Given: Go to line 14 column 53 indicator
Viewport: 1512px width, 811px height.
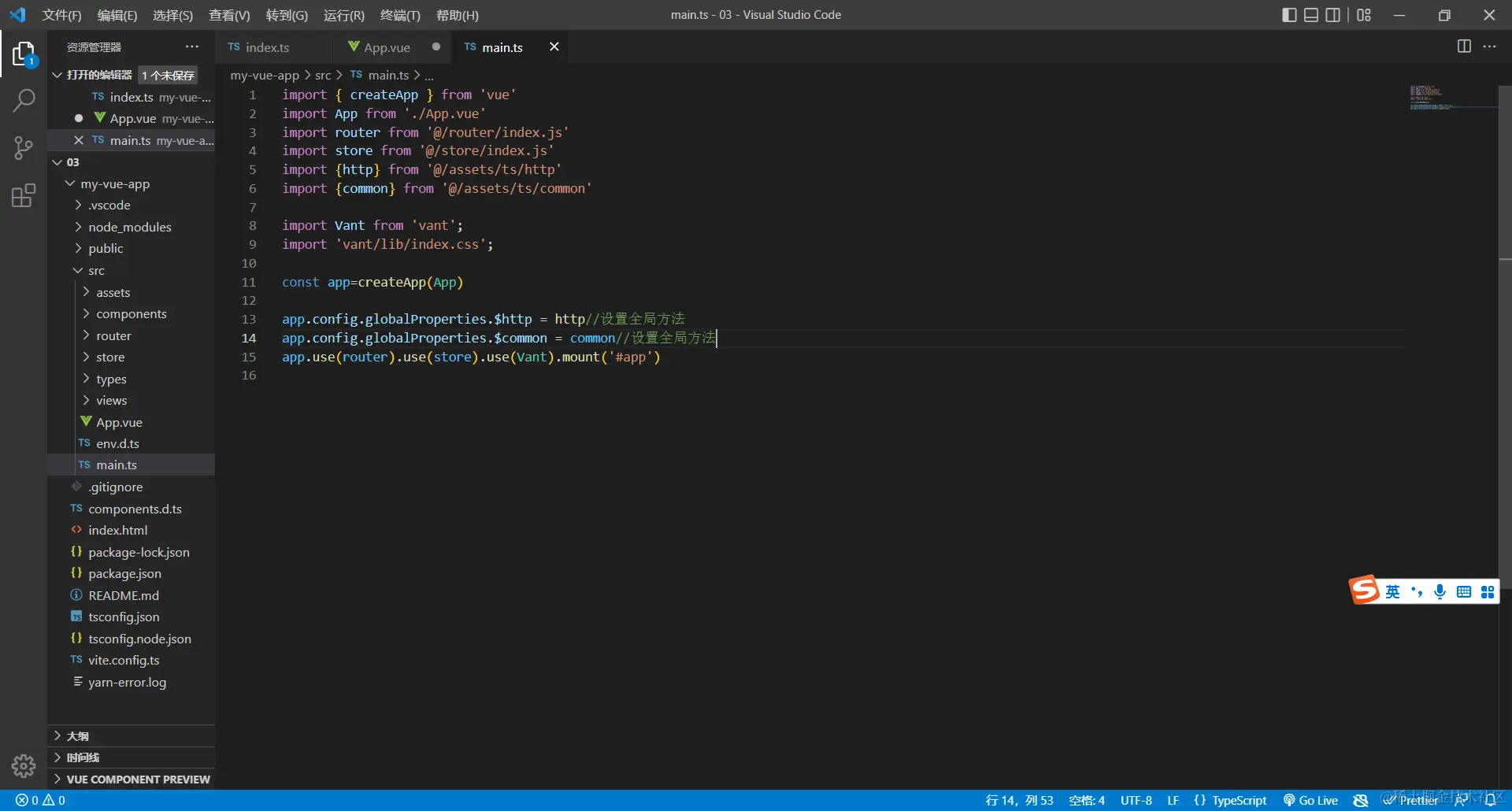Looking at the screenshot, I should [x=1019, y=800].
